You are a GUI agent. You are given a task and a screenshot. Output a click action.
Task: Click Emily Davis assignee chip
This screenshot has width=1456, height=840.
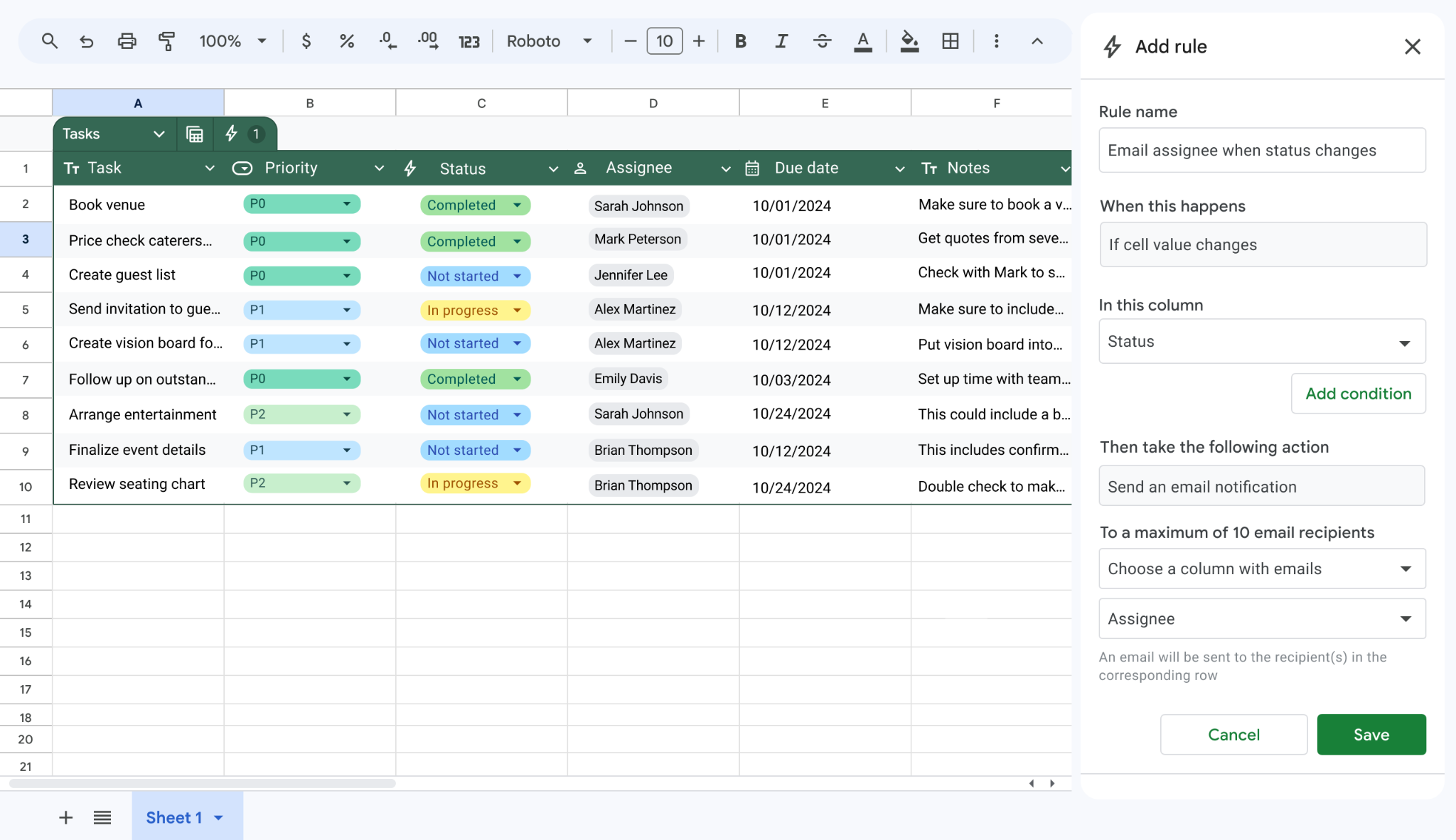point(628,379)
